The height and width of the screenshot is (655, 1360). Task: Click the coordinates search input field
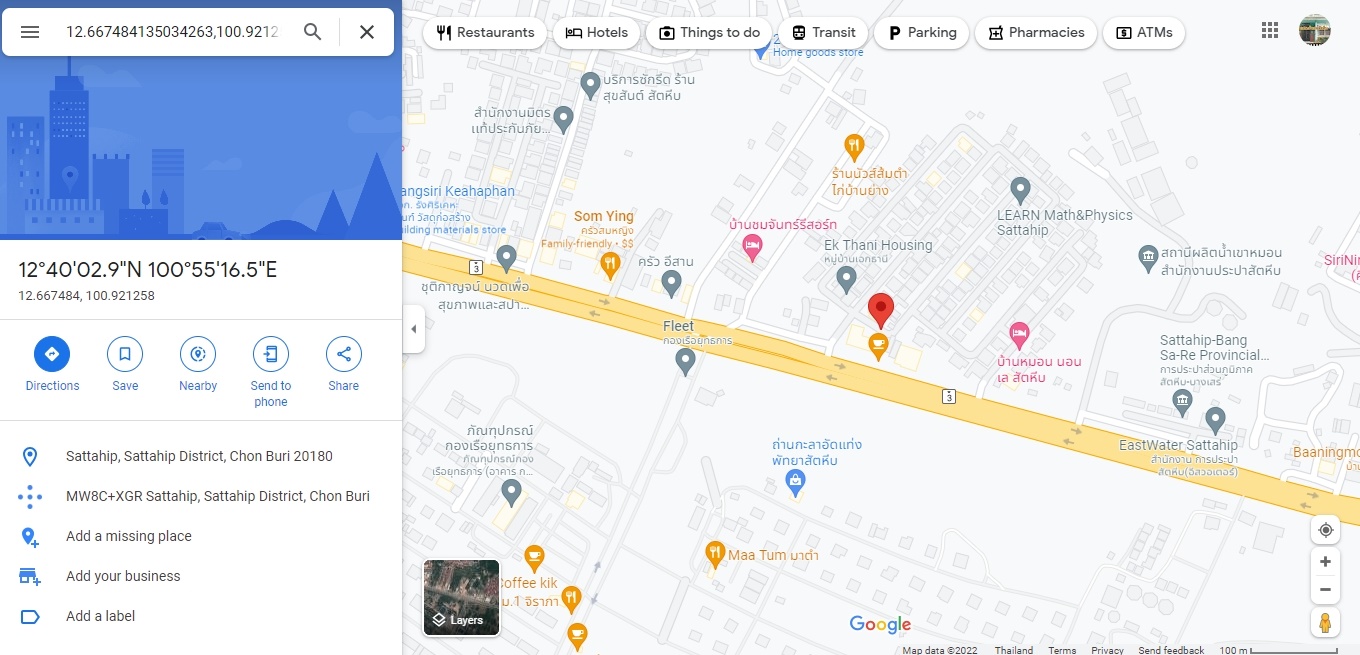[172, 32]
